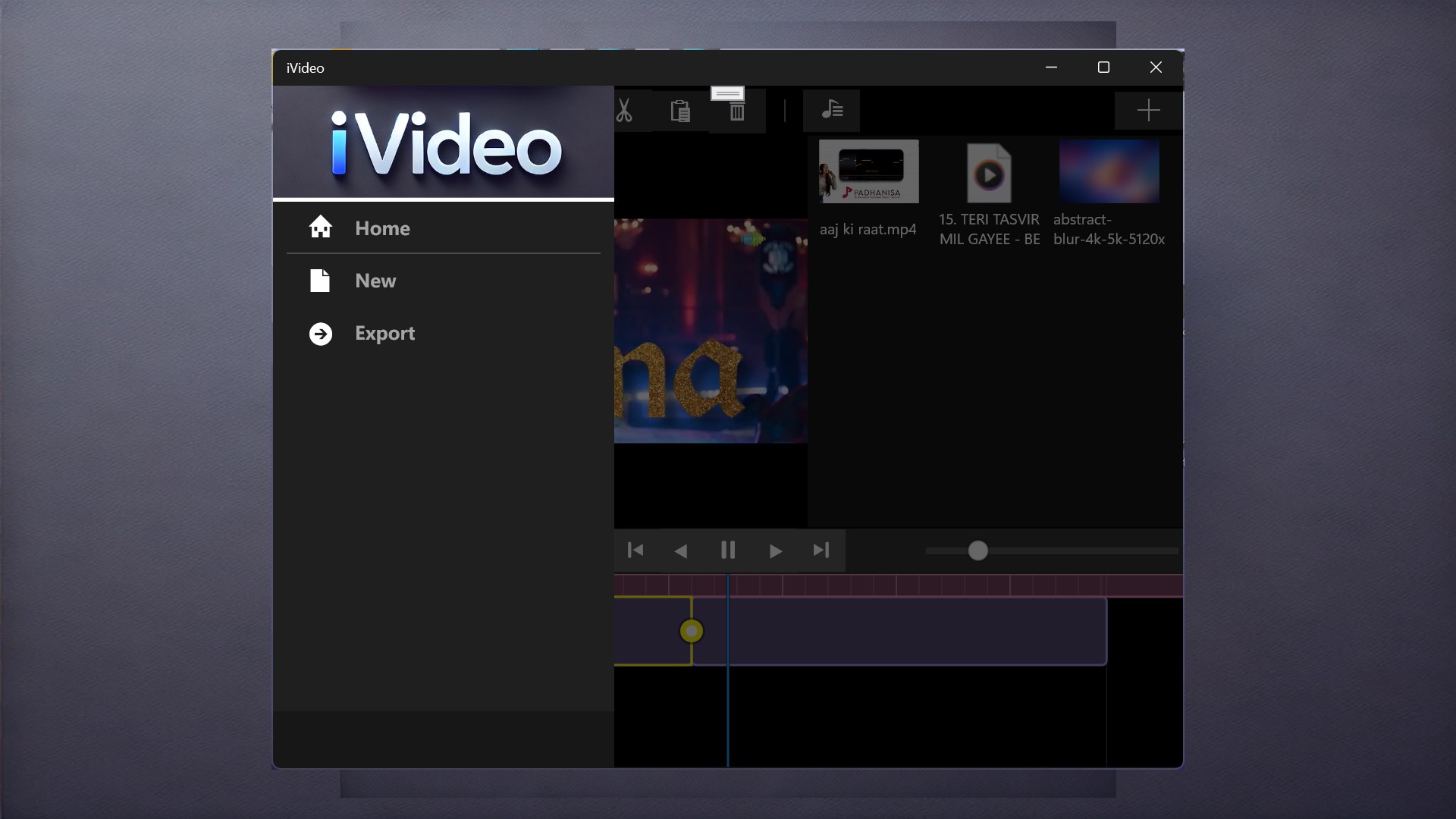Open the Home menu item
This screenshot has width=1456, height=819.
coord(382,228)
